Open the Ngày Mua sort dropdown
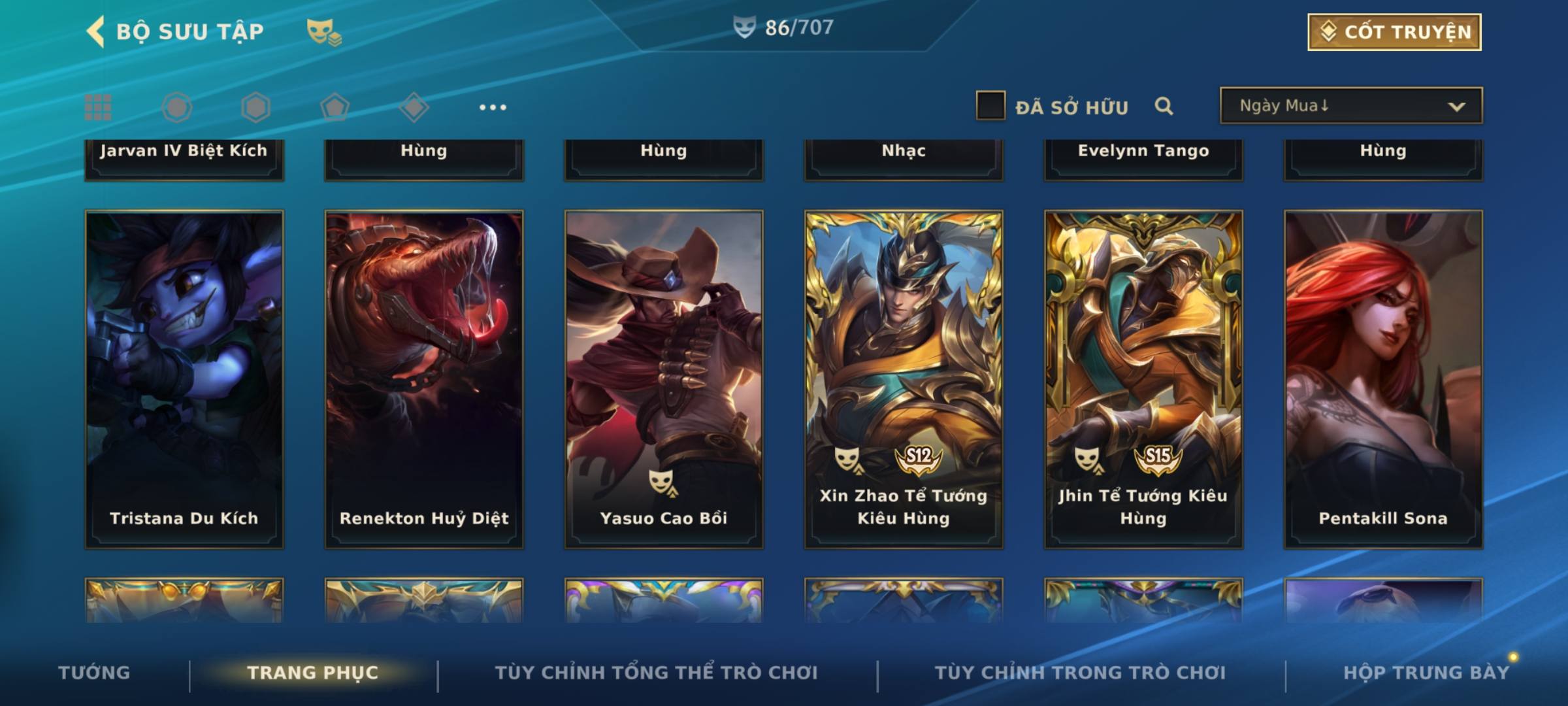Viewport: 1568px width, 706px height. [1351, 105]
